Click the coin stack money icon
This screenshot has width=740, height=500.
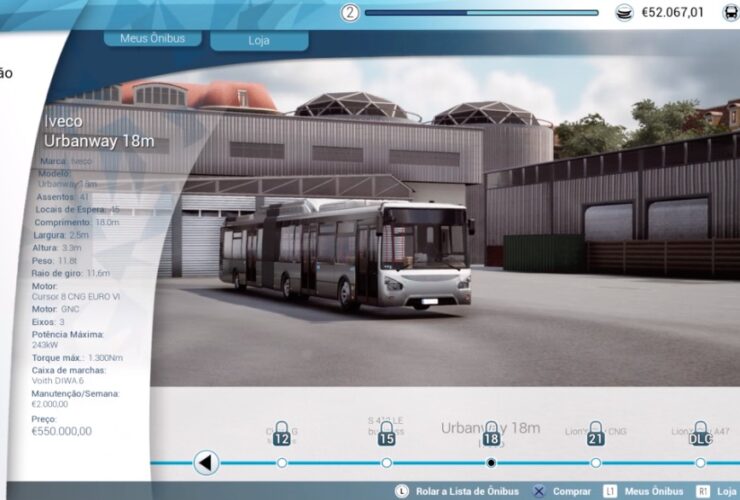[624, 13]
